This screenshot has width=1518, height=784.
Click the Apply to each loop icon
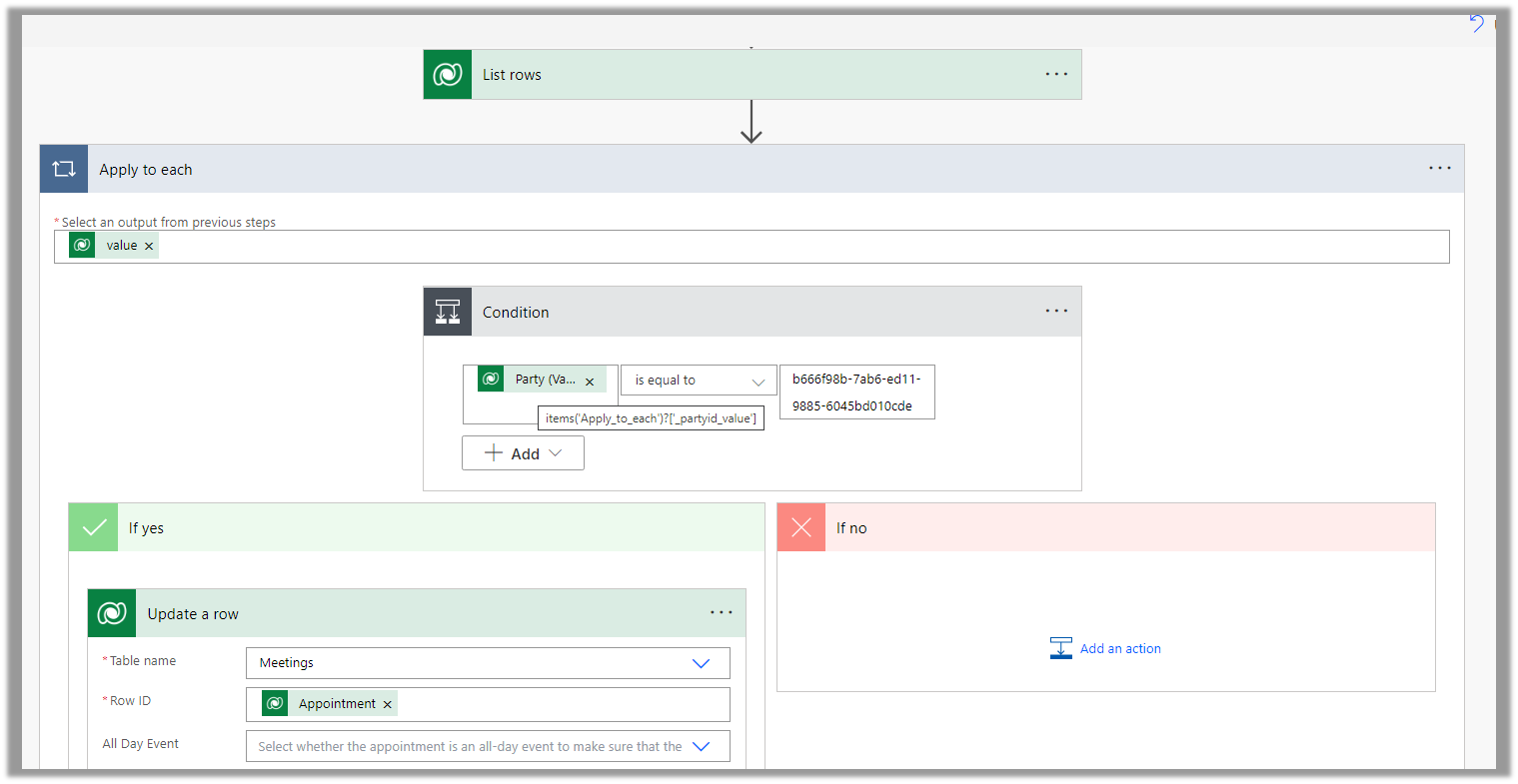click(64, 169)
